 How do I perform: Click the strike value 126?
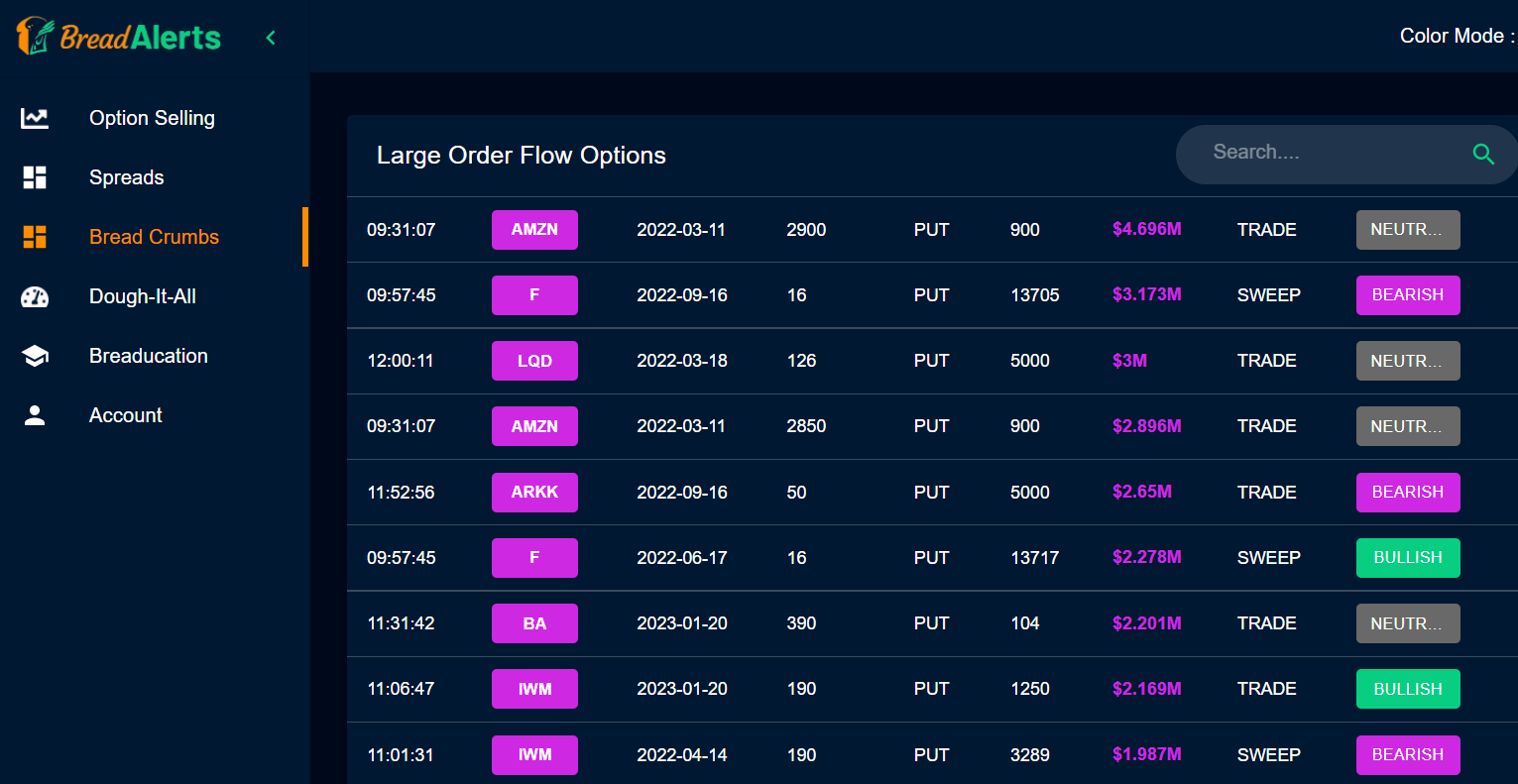point(801,361)
